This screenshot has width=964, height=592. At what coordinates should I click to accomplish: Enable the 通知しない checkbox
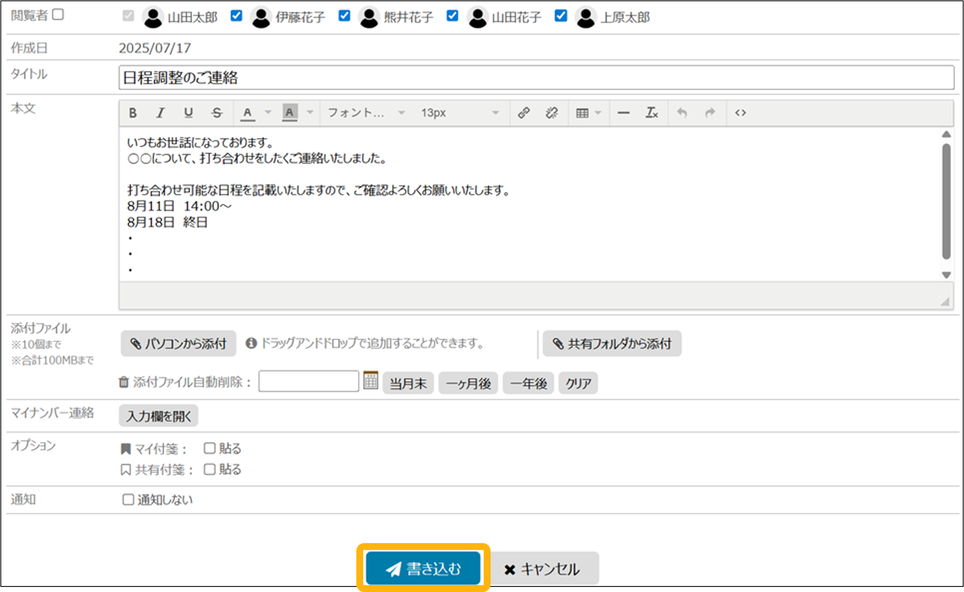[x=128, y=500]
